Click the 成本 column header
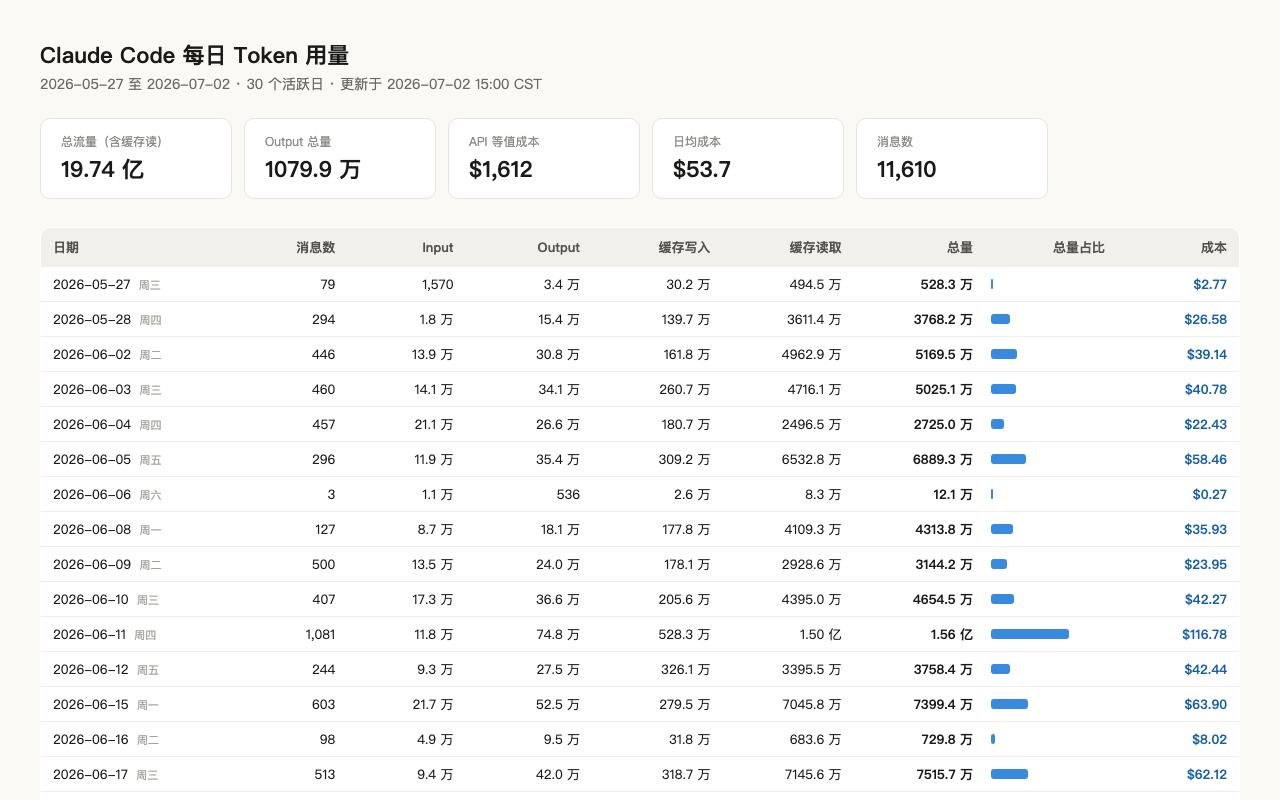This screenshot has height=800, width=1280. [1214, 247]
